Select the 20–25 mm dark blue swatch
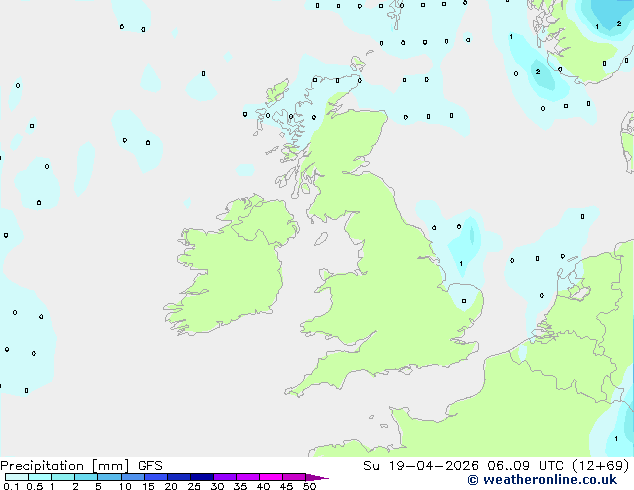Screen dimensions: 634x490 [178, 477]
